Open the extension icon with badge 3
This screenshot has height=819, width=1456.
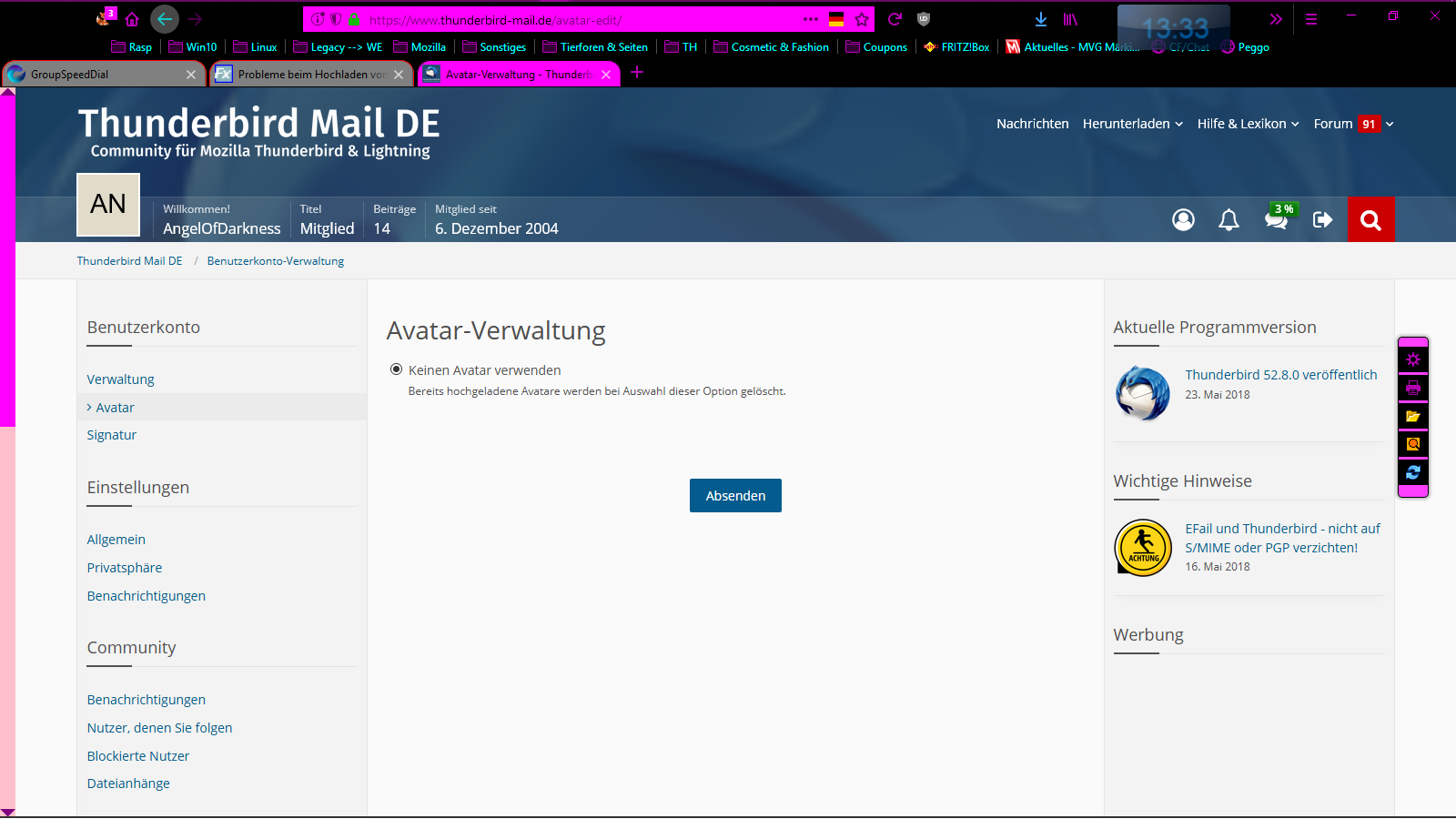(104, 17)
